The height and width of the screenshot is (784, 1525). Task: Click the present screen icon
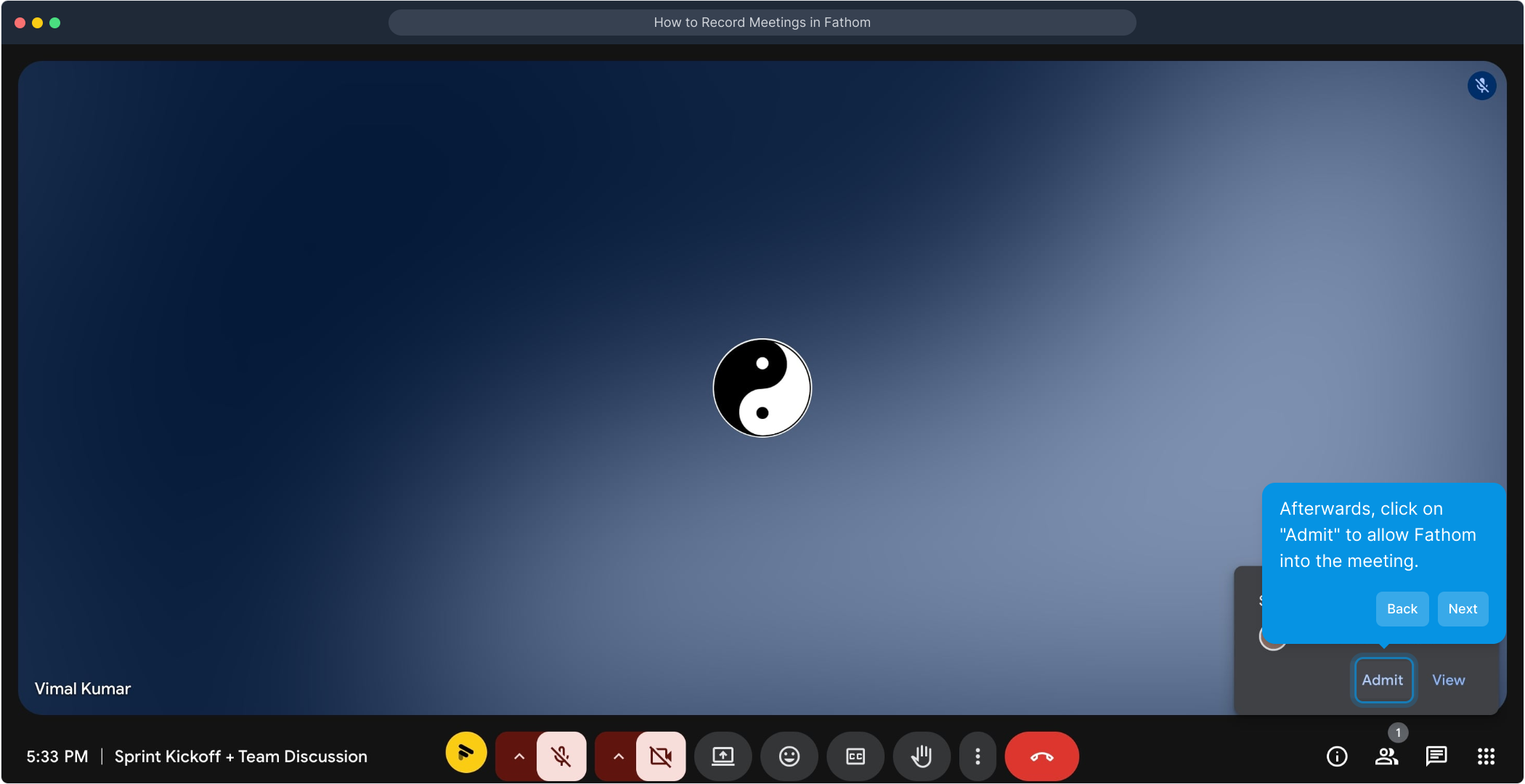(723, 756)
